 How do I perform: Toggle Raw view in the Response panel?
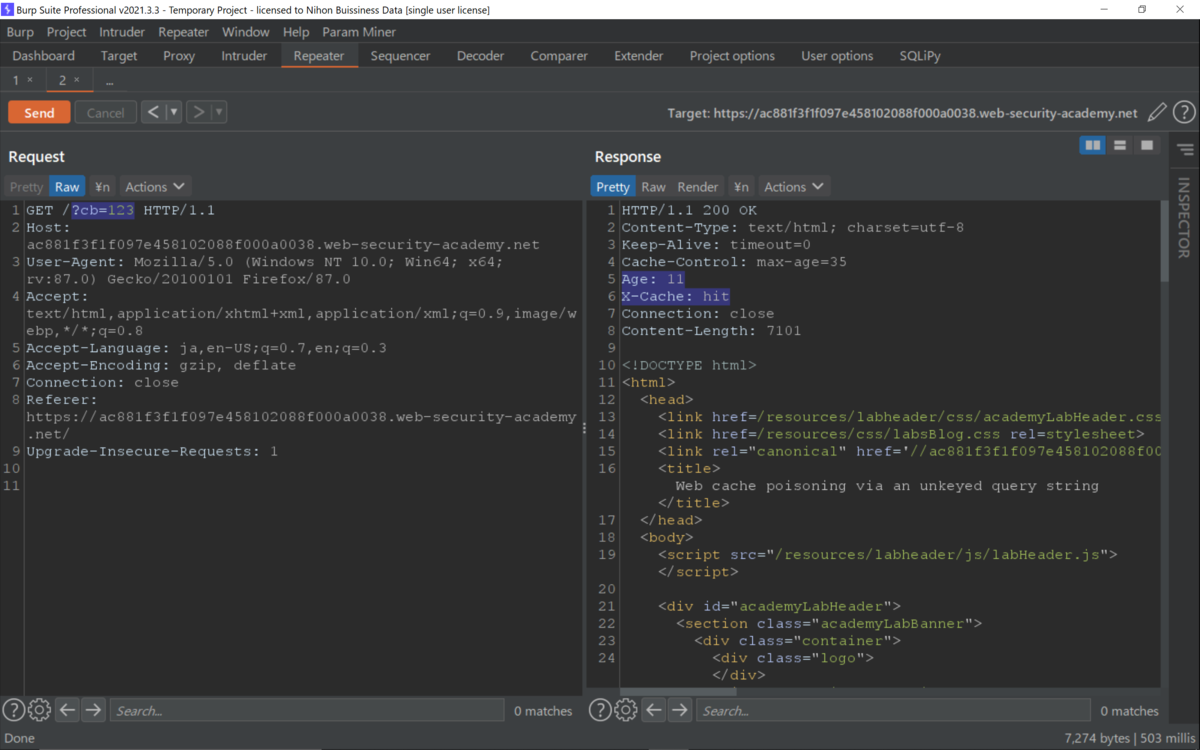pyautogui.click(x=653, y=187)
